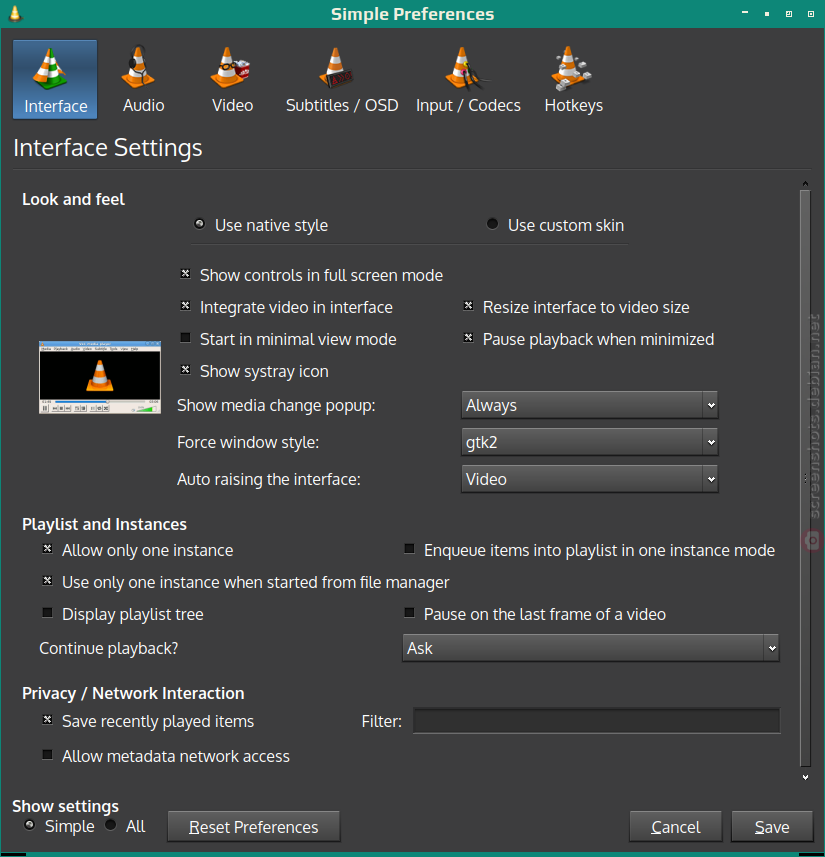
Task: Select Use custom skin radio button
Action: (x=493, y=224)
